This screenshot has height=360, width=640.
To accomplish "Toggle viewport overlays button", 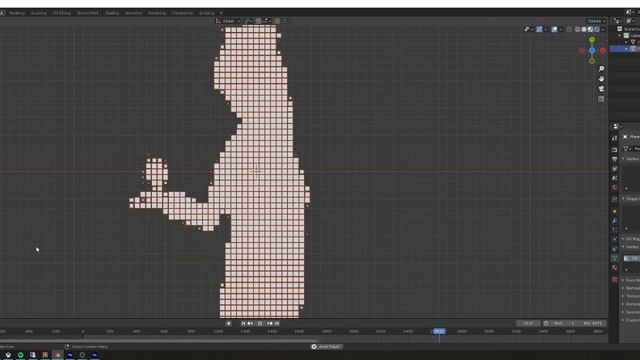I will pyautogui.click(x=555, y=29).
